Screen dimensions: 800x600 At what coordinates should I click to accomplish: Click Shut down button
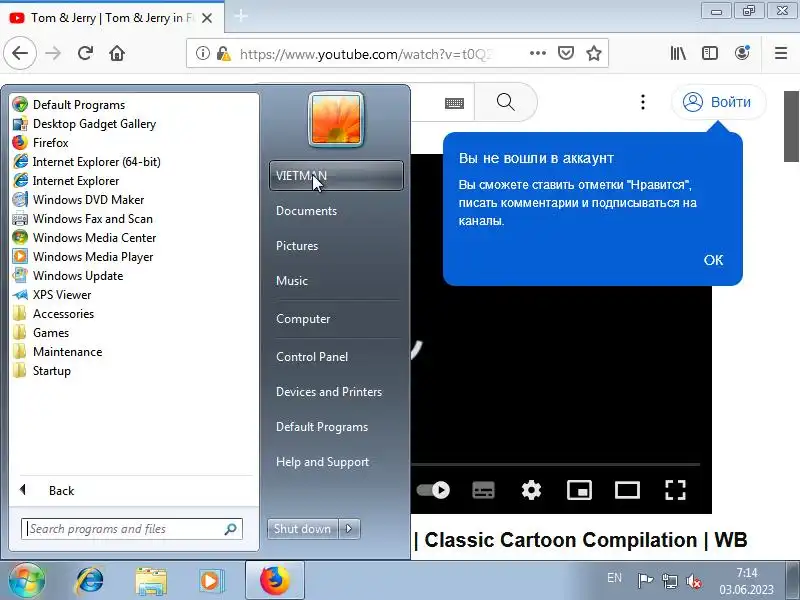pyautogui.click(x=303, y=529)
